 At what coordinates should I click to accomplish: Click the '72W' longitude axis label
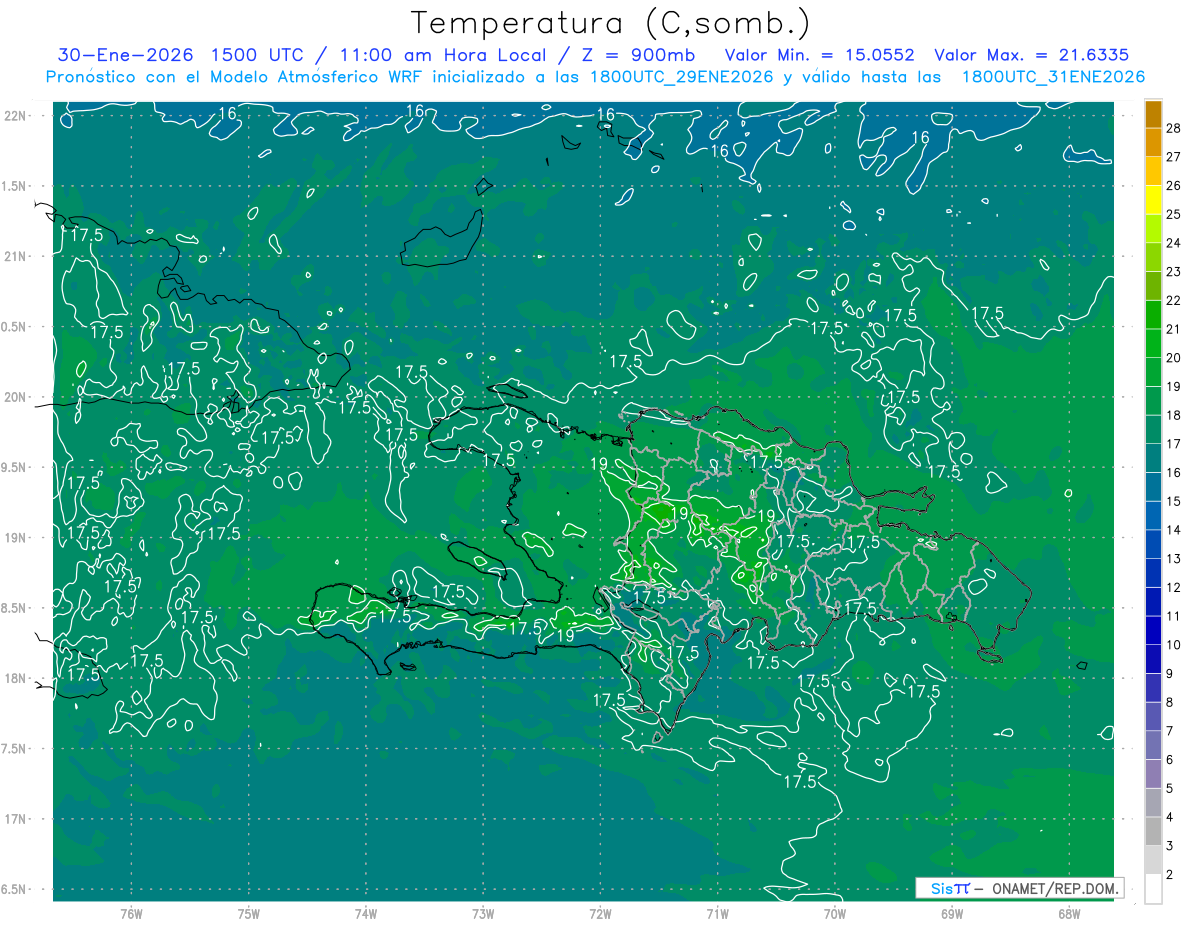pos(600,913)
